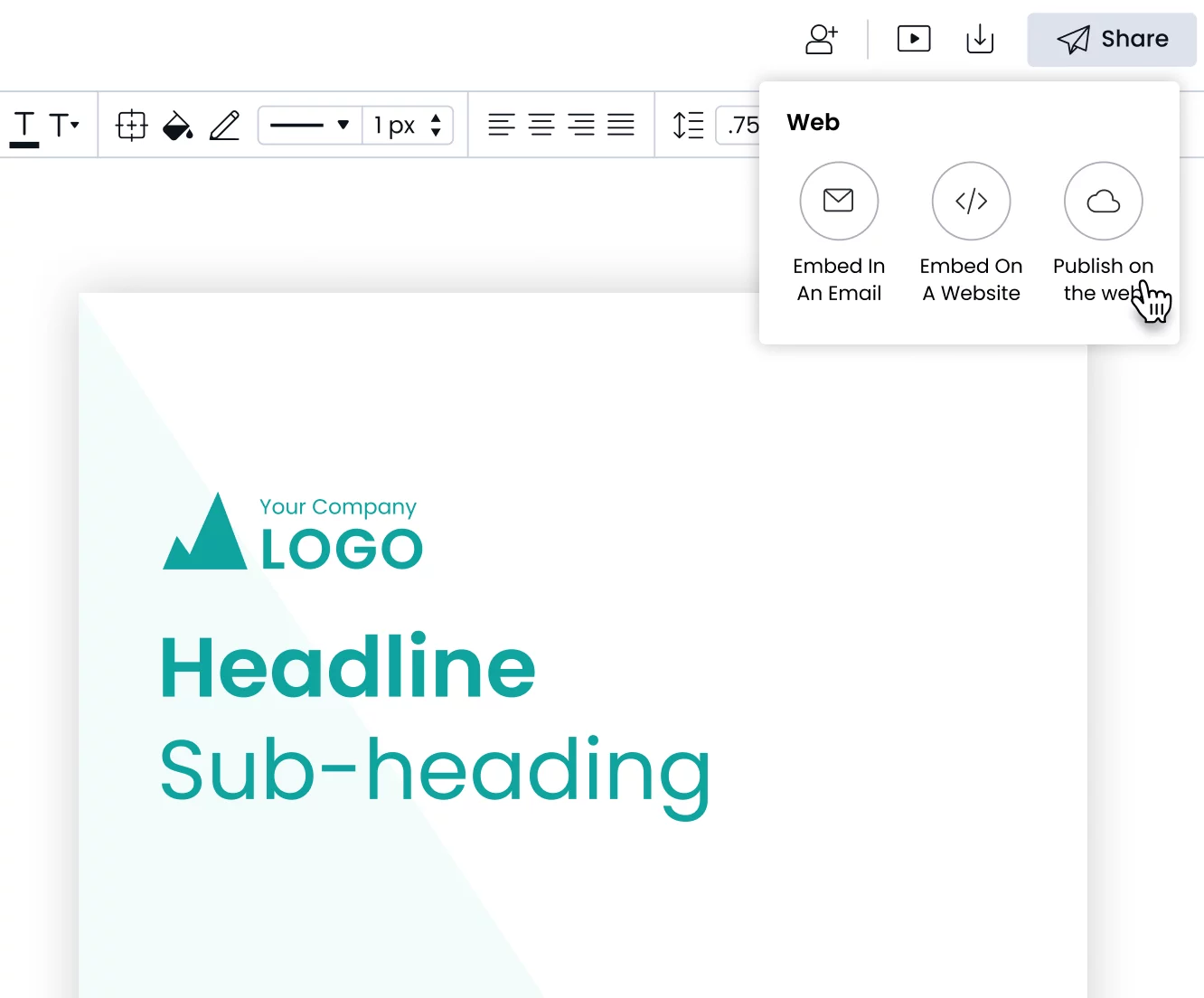Click the Embed On A Website icon
Viewport: 1204px width, 998px height.
point(971,201)
